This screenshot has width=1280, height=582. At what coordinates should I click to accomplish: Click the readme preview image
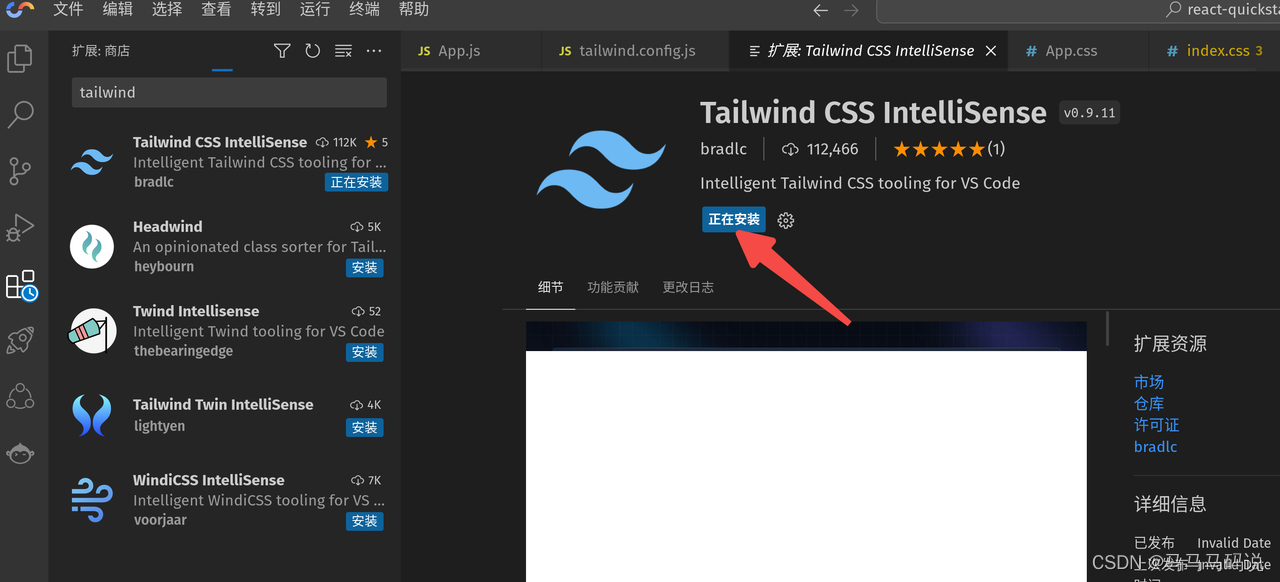(x=806, y=452)
